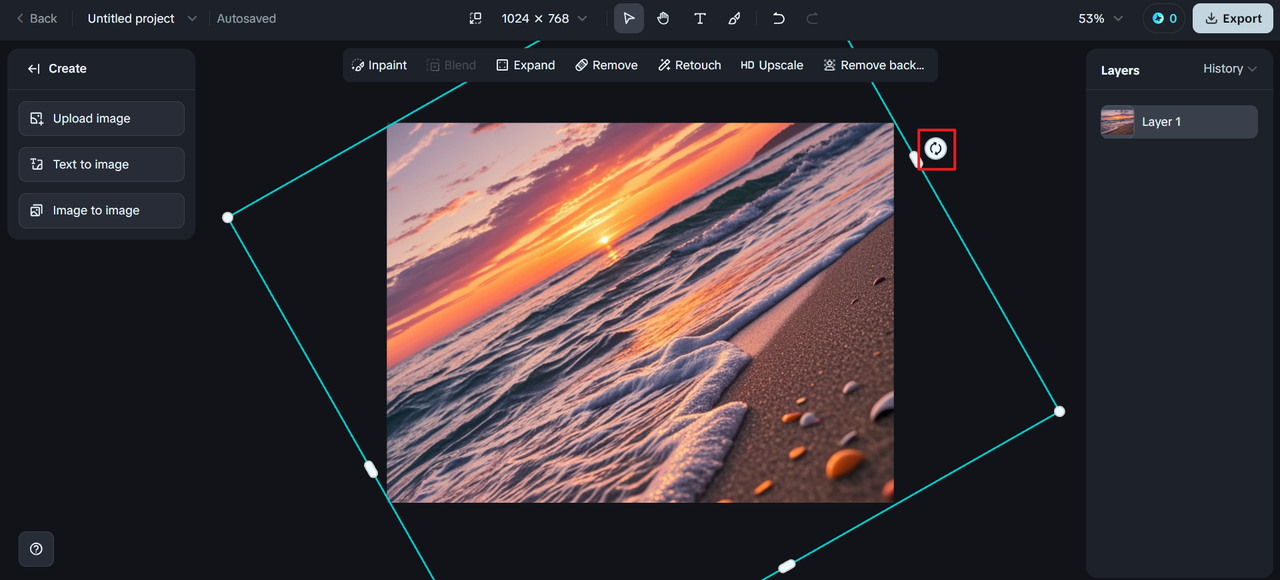Choose Expand from the editing toolbar
This screenshot has height=580, width=1280.
(x=525, y=65)
